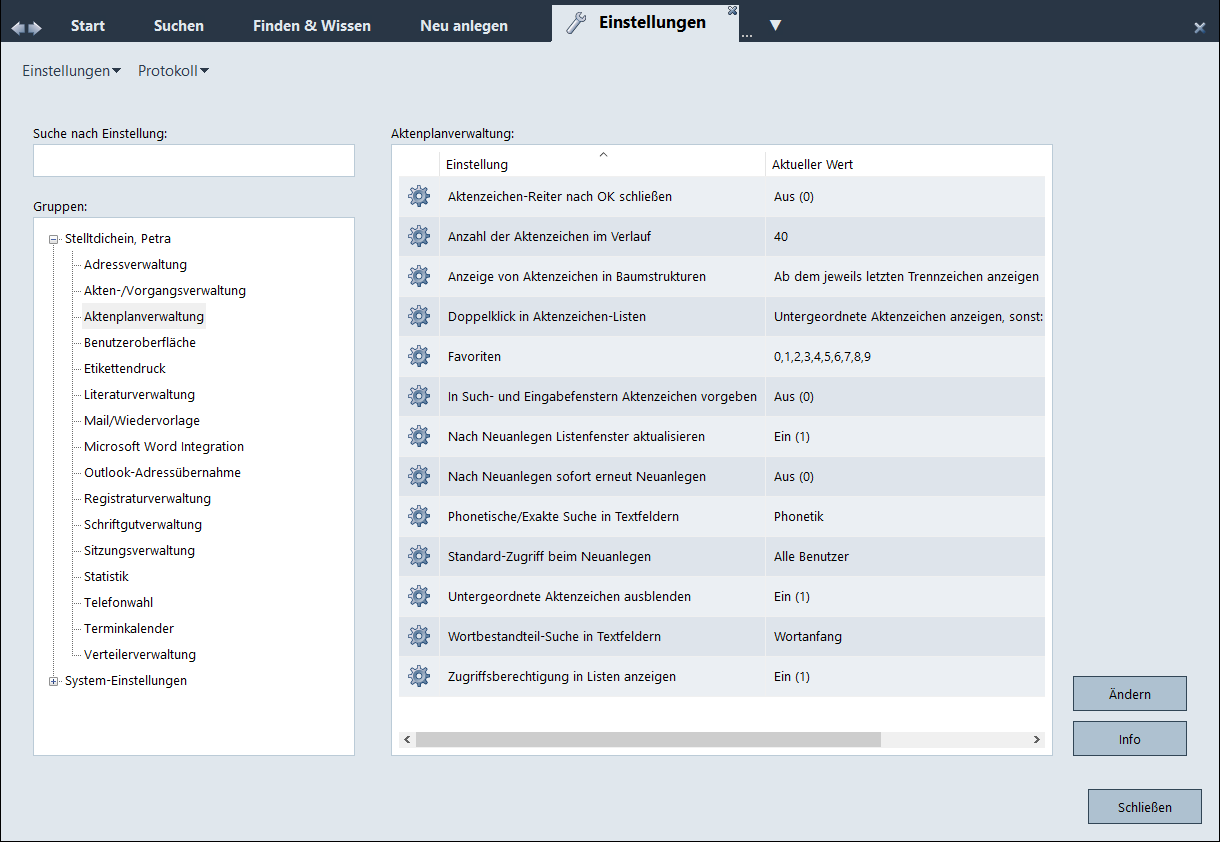
Task: Click the back navigation arrow icon
Action: [x=17, y=27]
